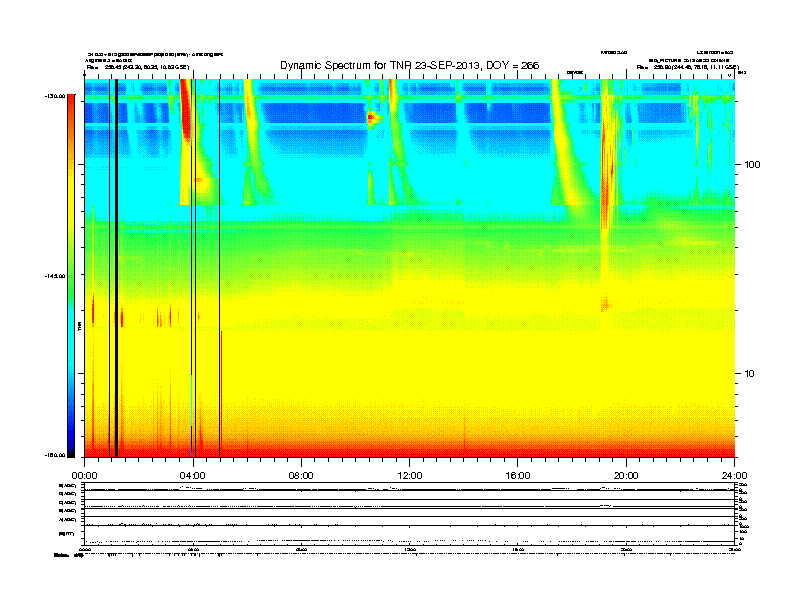Image resolution: width=792 pixels, height=612 pixels.
Task: Click the lower multi-trace panel below spectrum
Action: click(410, 514)
